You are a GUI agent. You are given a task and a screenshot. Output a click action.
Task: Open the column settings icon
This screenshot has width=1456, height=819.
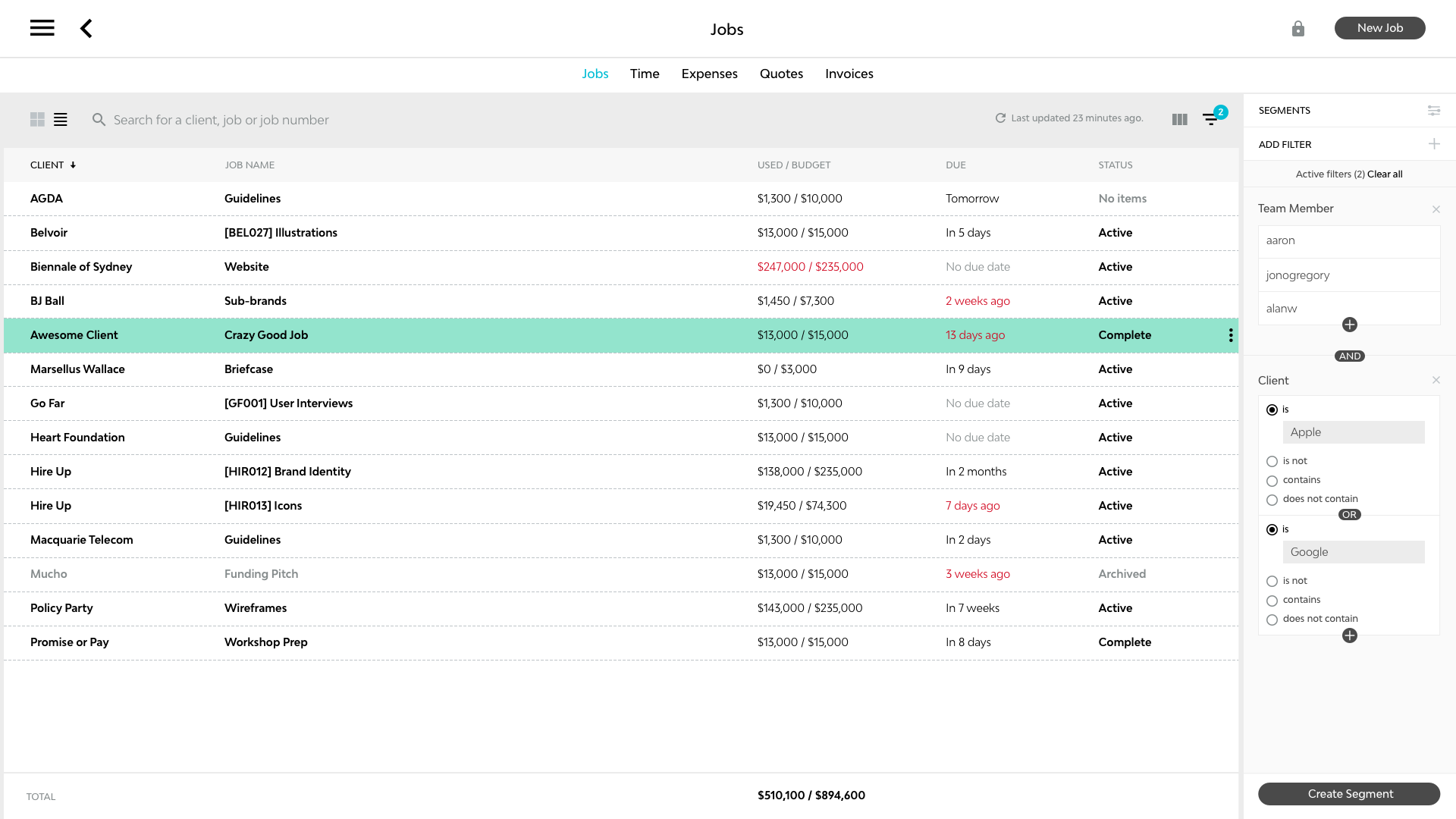tap(1179, 120)
